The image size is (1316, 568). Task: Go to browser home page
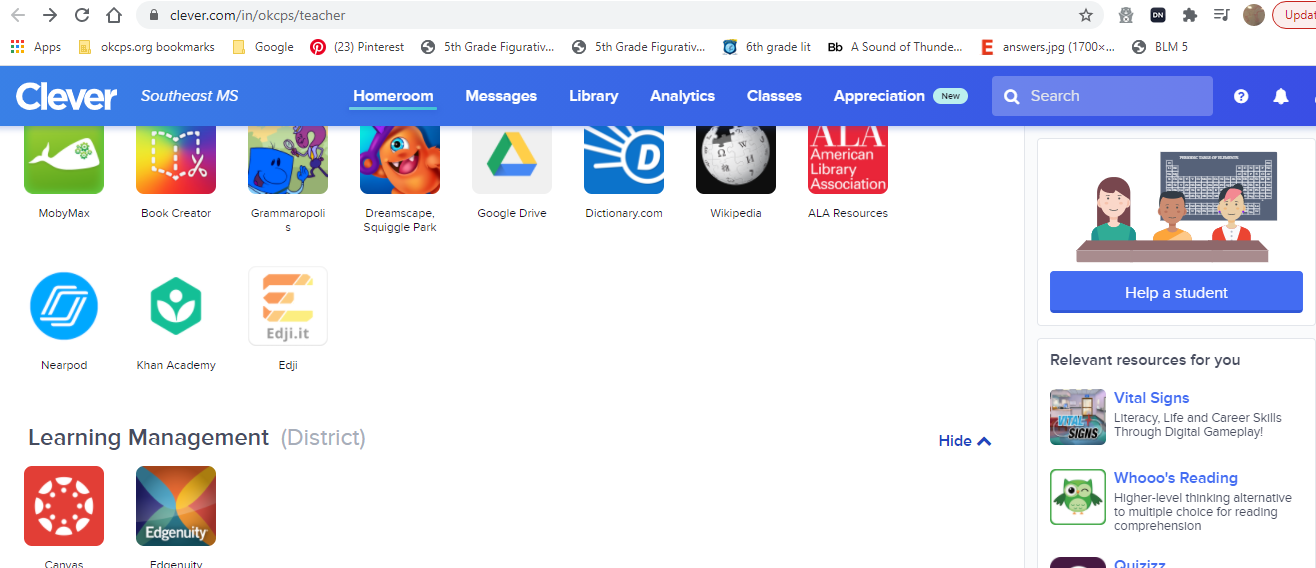114,15
